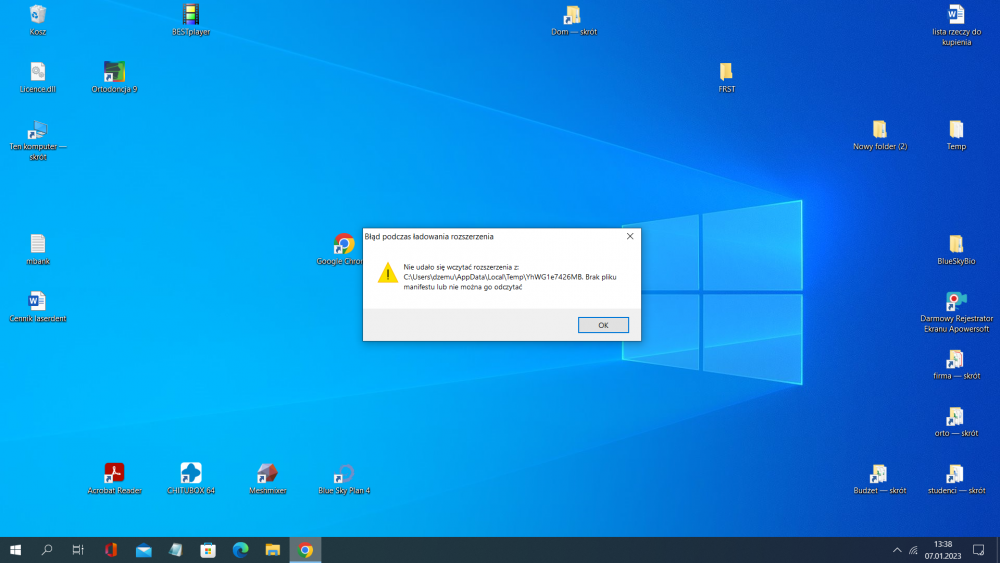Select the Licence.dll file icon
1000x563 pixels.
click(x=38, y=72)
